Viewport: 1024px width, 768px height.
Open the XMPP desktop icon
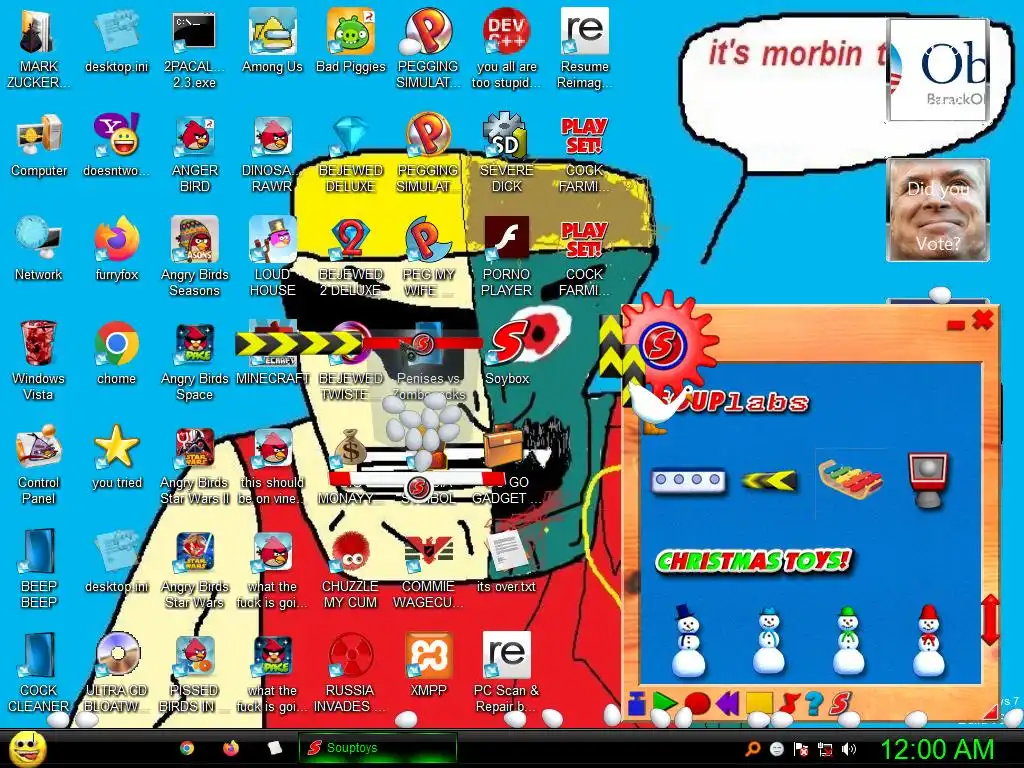tap(428, 665)
